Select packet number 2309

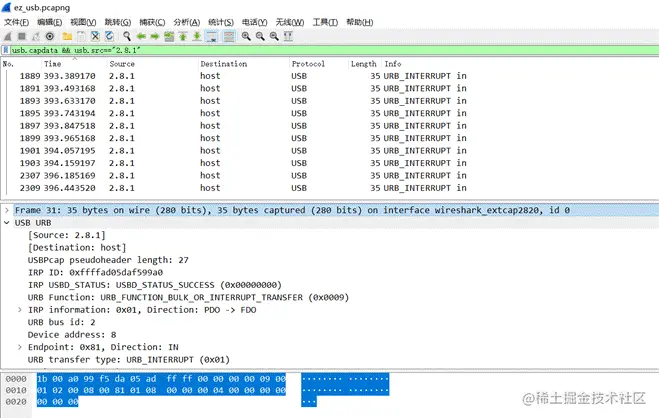pyautogui.click(x=332, y=188)
